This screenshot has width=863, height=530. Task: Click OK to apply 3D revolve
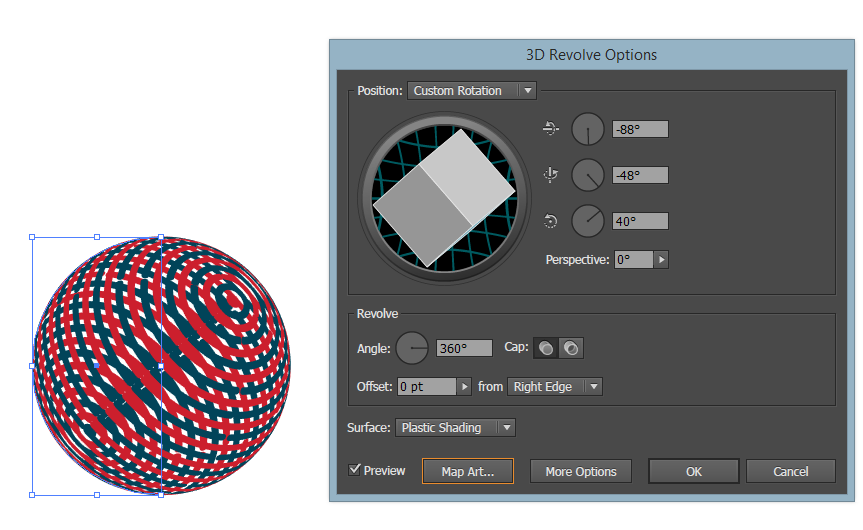point(693,472)
